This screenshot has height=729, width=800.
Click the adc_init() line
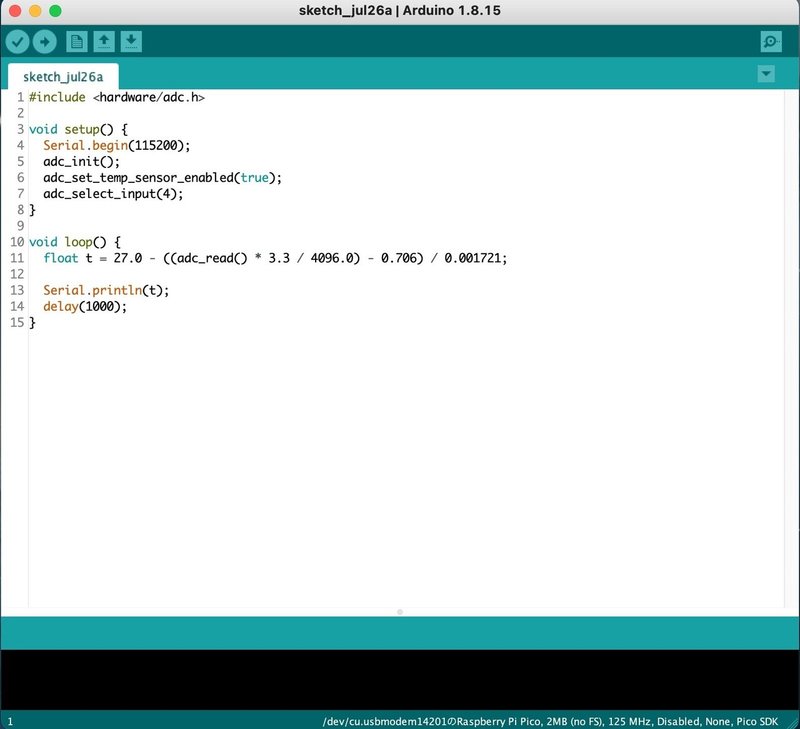tap(82, 162)
